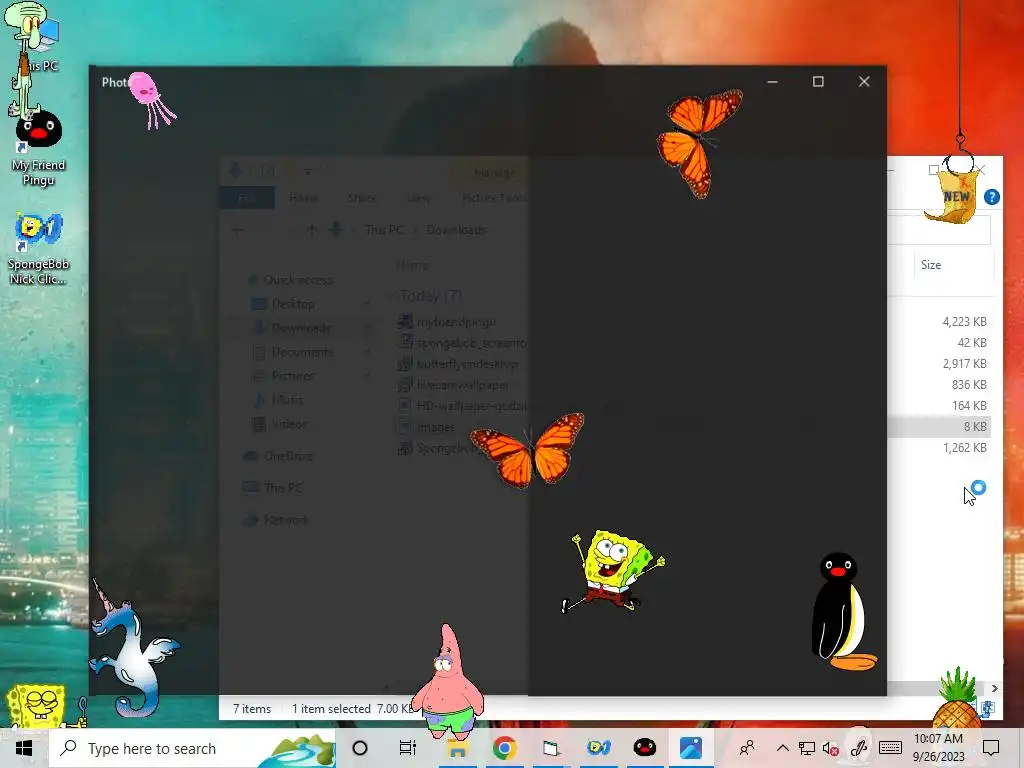Click the highlighted 8 KB size cell
Viewport: 1024px width, 768px height.
[x=975, y=426]
